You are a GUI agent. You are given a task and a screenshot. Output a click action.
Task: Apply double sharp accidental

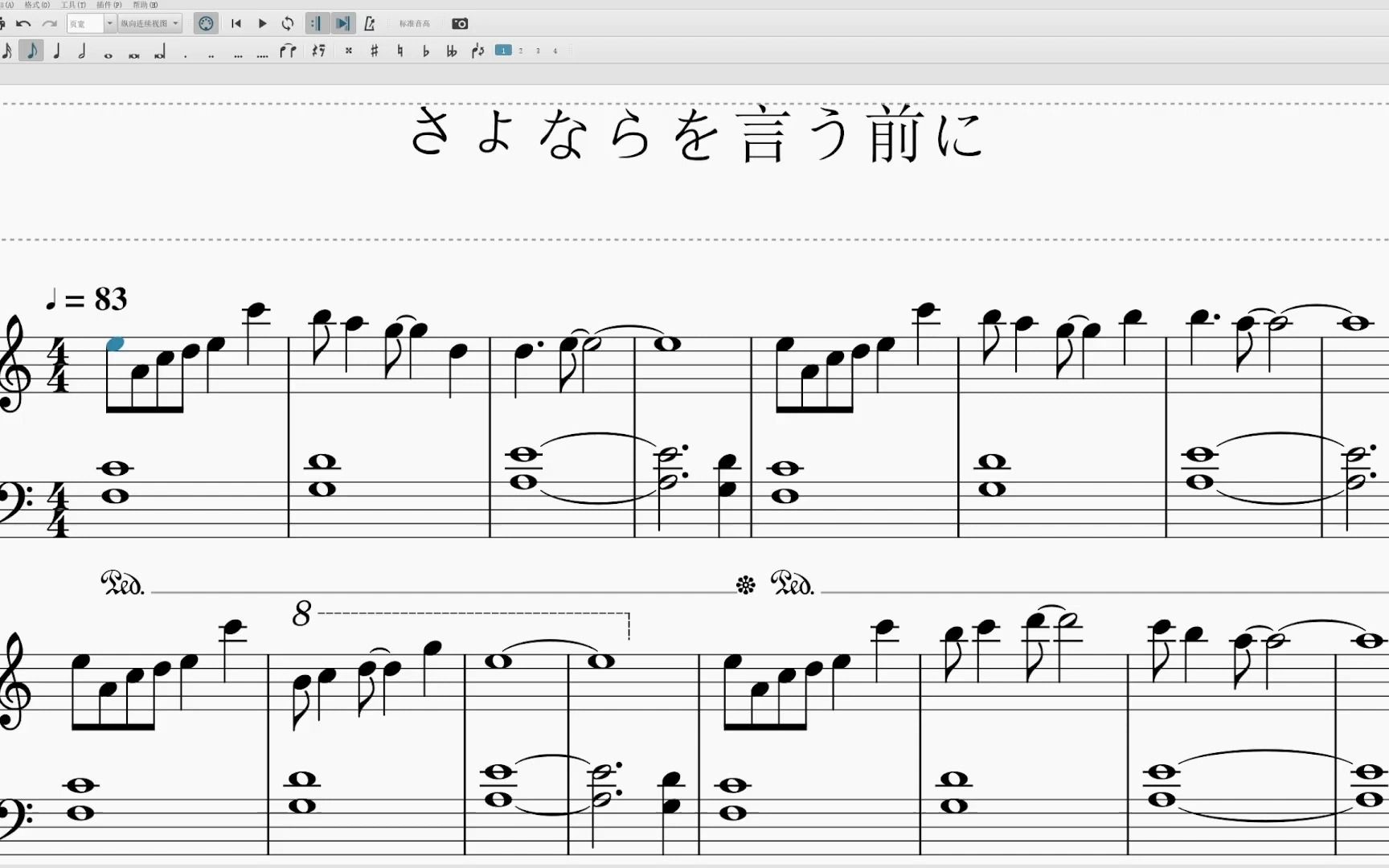pos(348,51)
